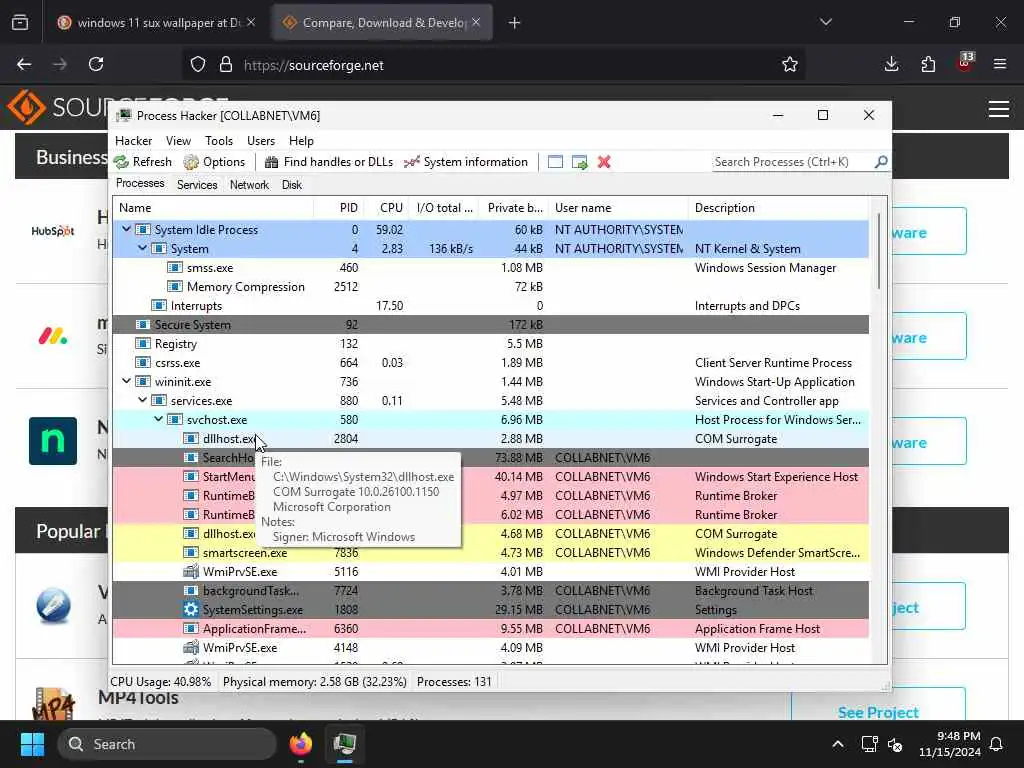Open the View menu
Image resolution: width=1024 pixels, height=768 pixels.
point(178,140)
